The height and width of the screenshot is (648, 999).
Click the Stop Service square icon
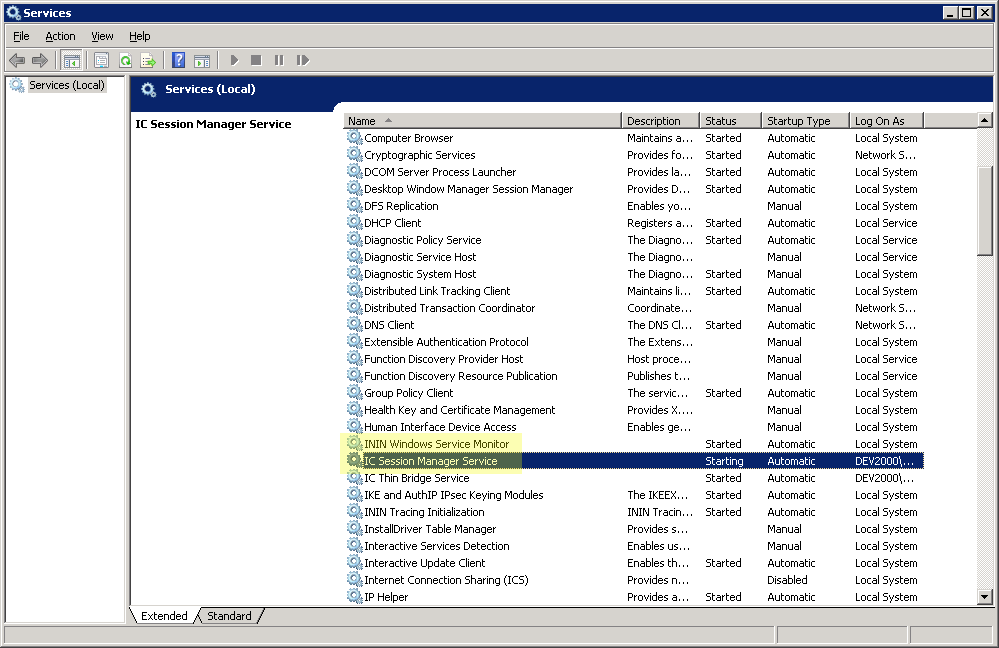coord(256,61)
